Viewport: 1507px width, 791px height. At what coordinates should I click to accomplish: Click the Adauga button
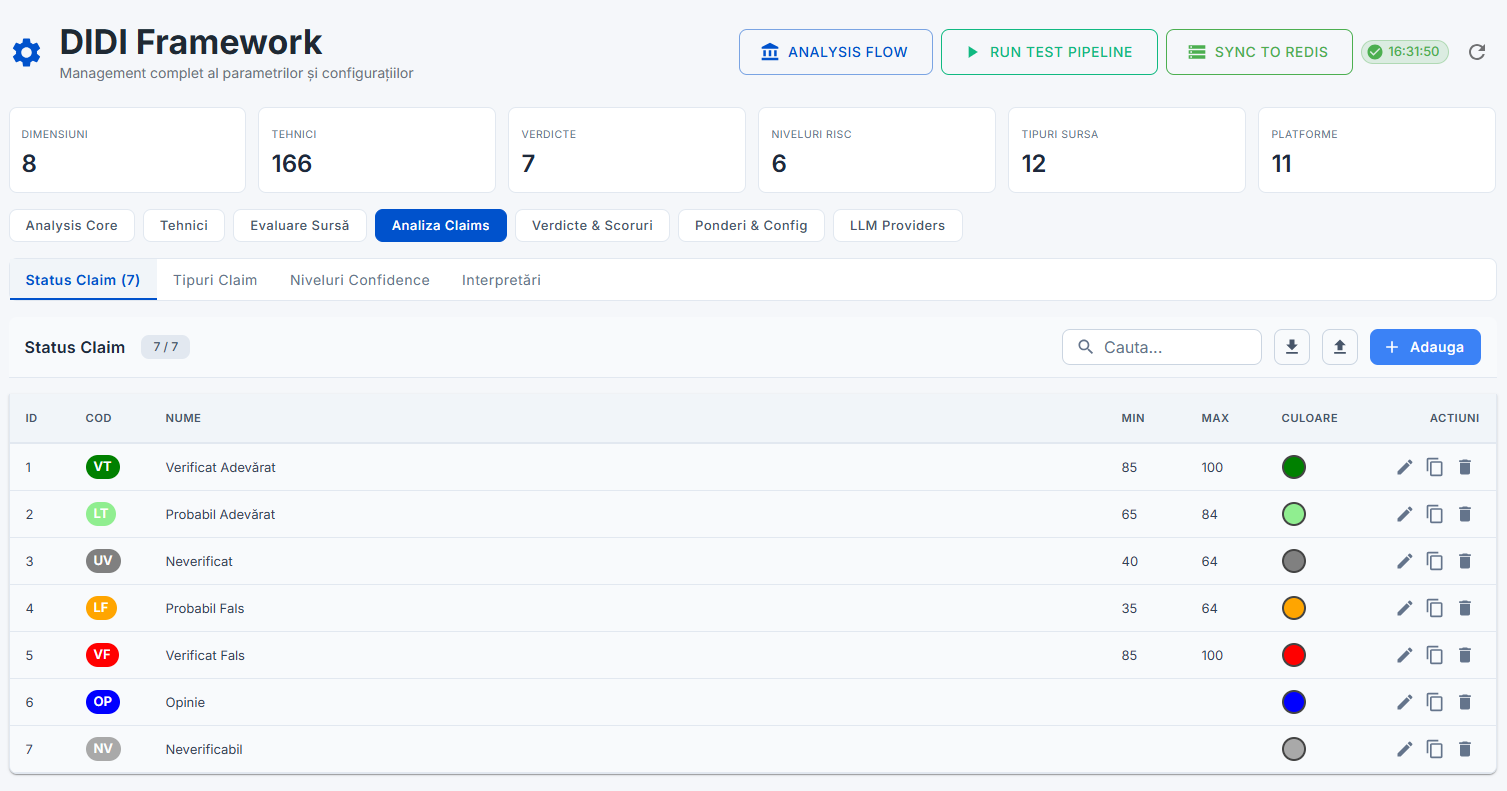(x=1425, y=347)
